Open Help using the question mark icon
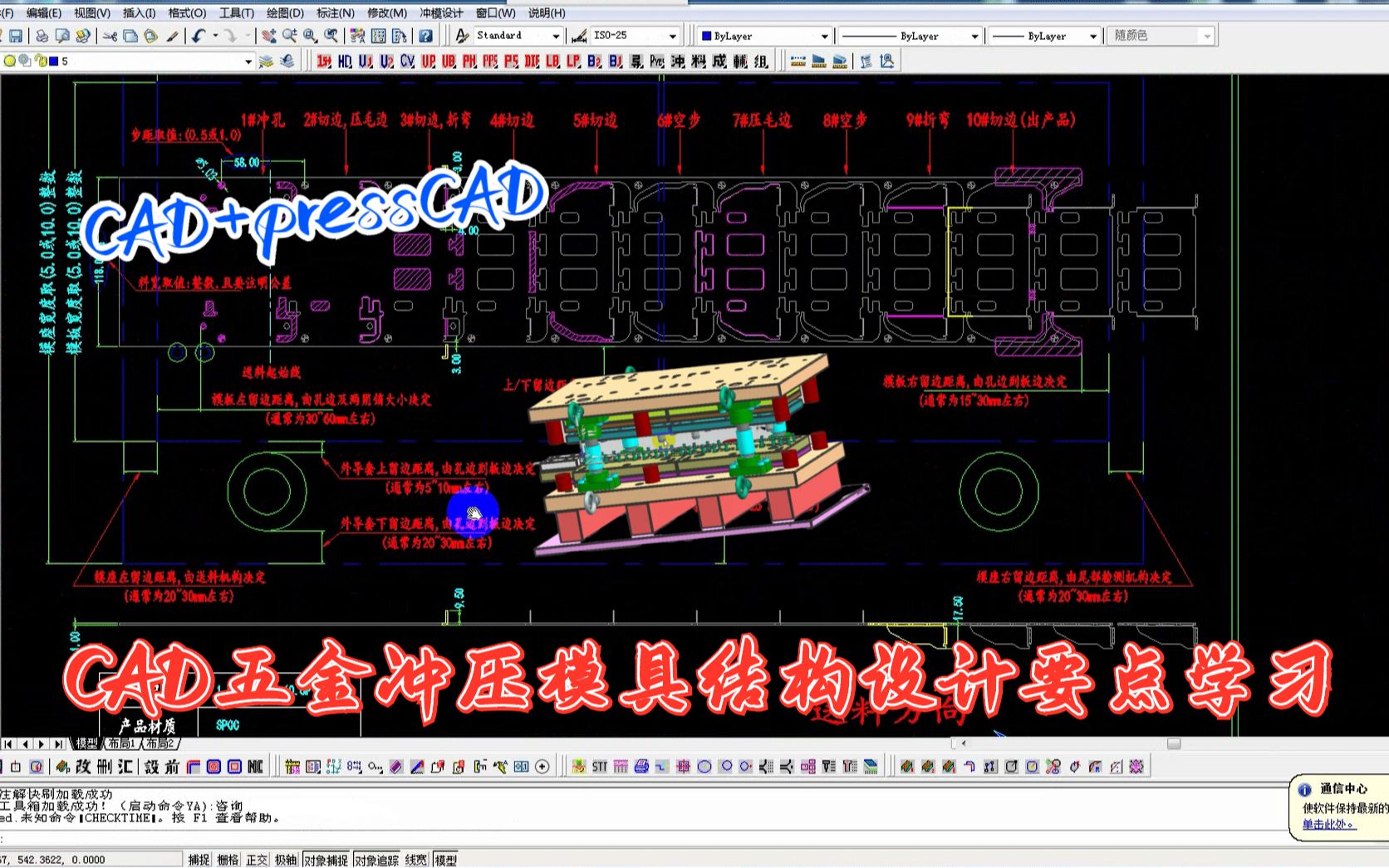 pyautogui.click(x=425, y=35)
